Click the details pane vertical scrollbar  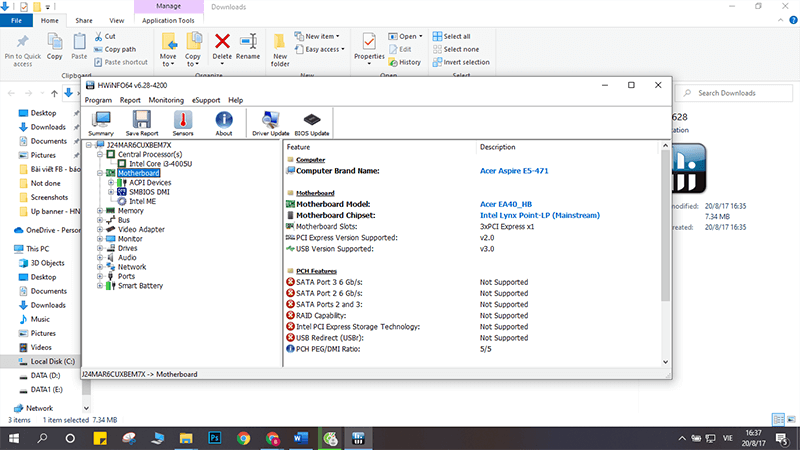click(665, 224)
